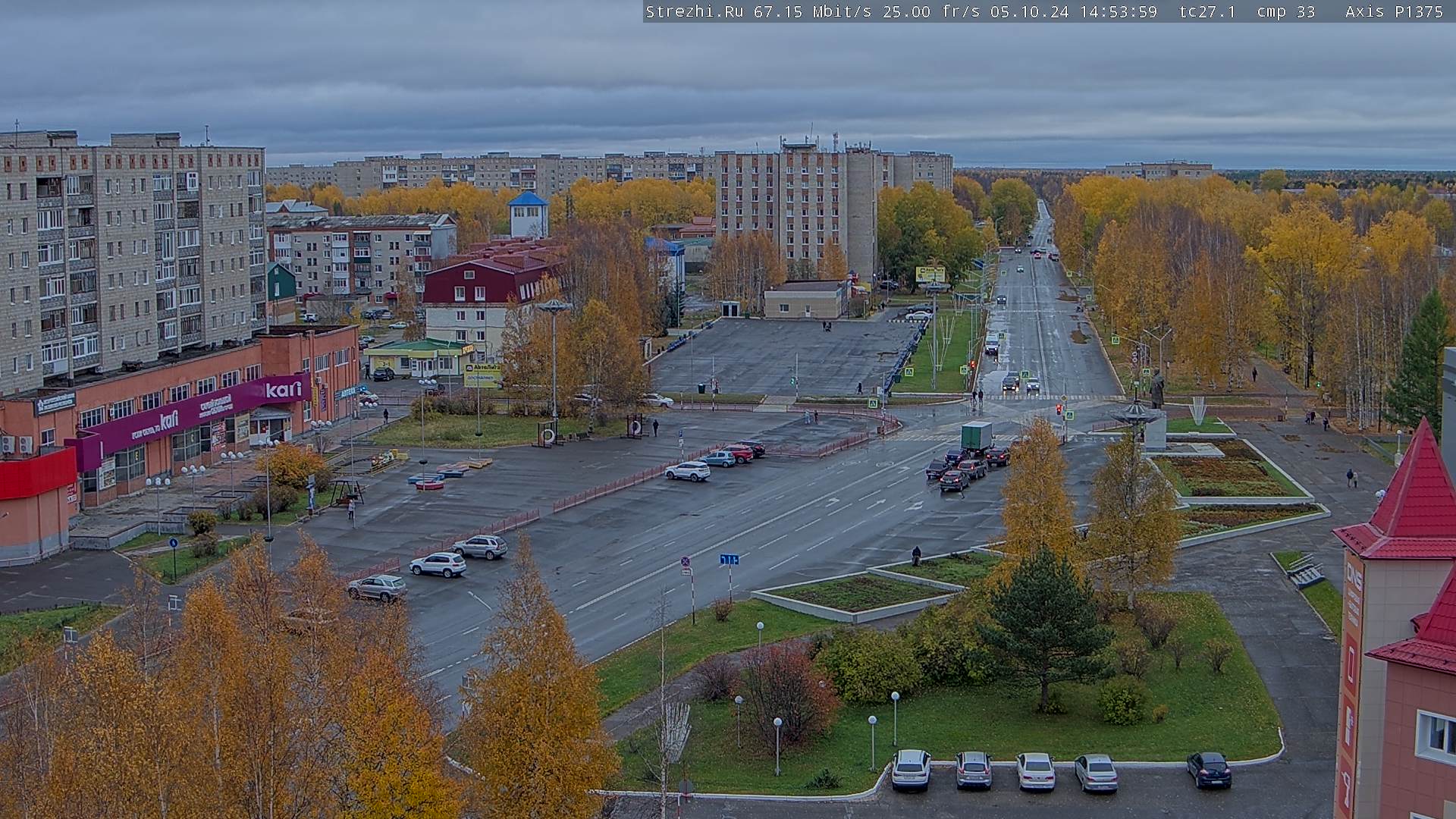Click the "67.15 Mbit/s" bitrate readout
This screenshot has width=1456, height=819.
pos(811,11)
